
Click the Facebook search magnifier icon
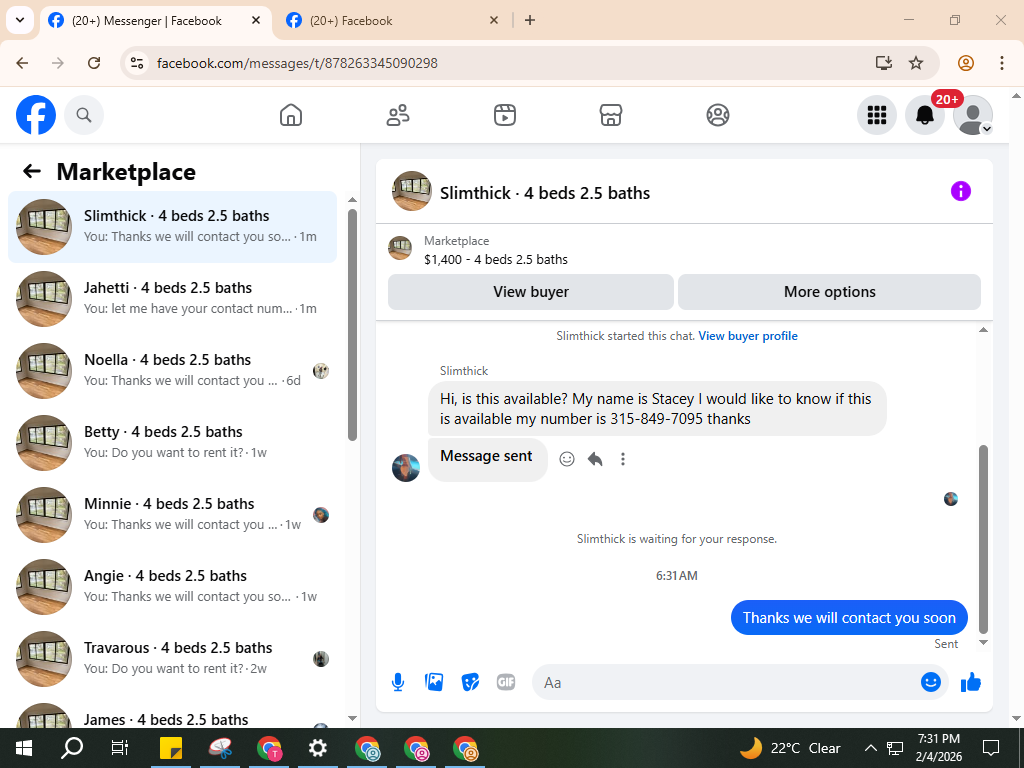click(x=84, y=116)
